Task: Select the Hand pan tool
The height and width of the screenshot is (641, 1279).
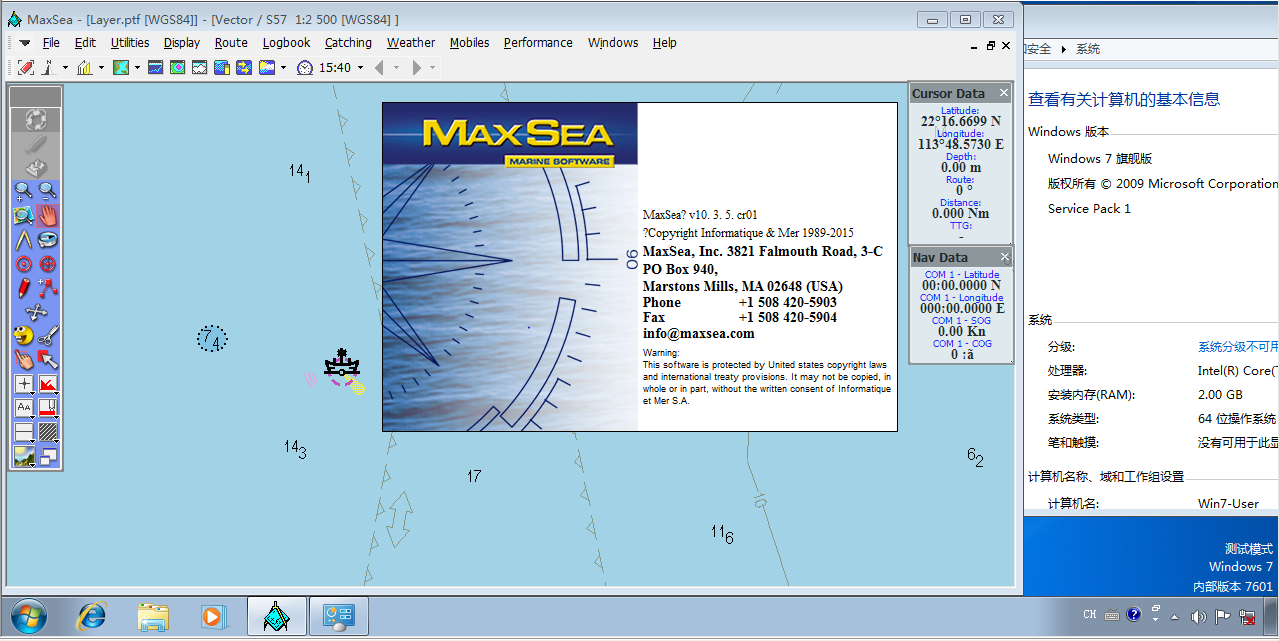Action: click(x=48, y=215)
